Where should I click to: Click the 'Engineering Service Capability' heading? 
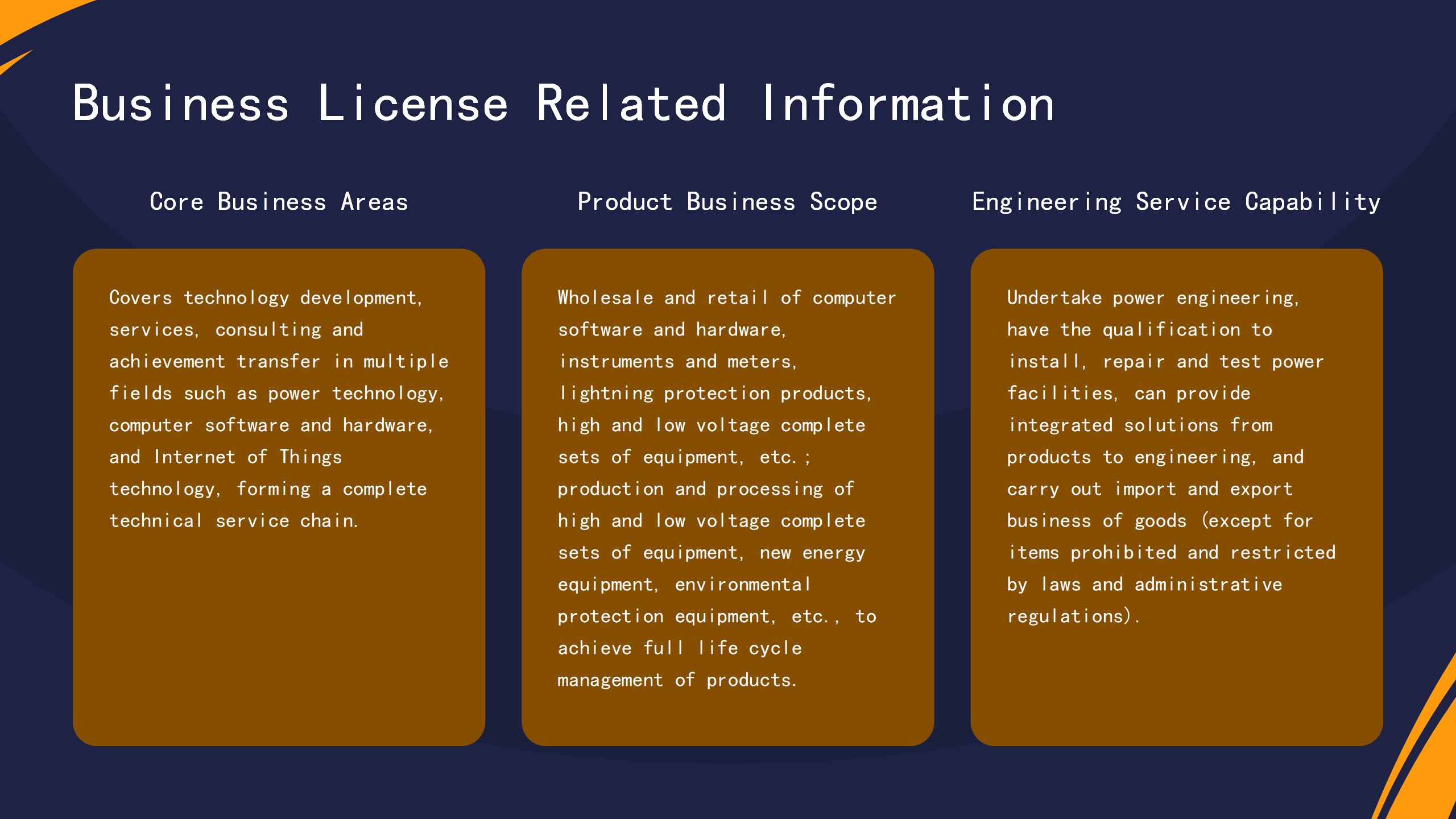point(1176,201)
